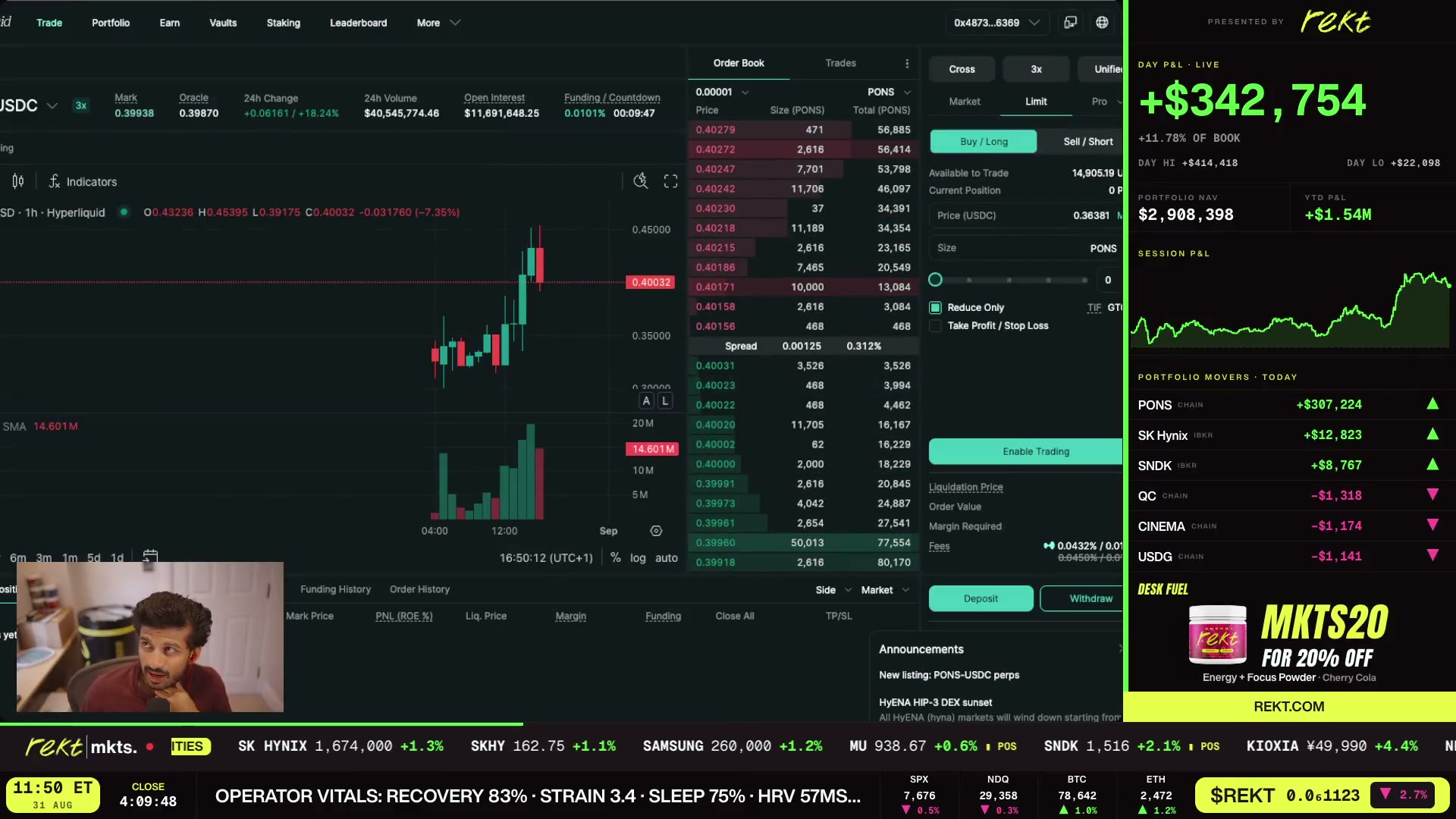This screenshot has height=819, width=1456.
Task: Toggle percent scale on chart
Action: (x=615, y=557)
